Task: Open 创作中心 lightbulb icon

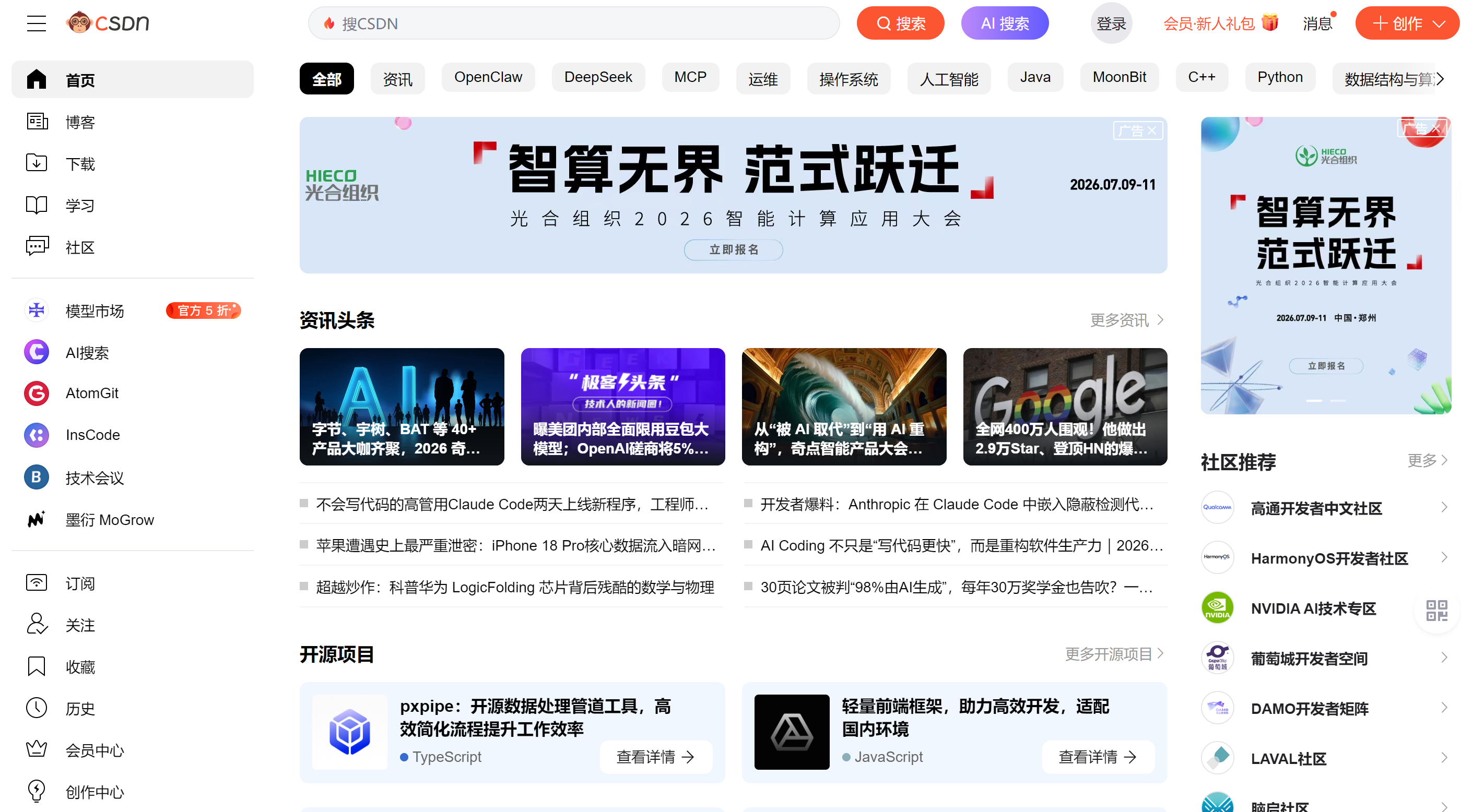Action: click(x=37, y=792)
